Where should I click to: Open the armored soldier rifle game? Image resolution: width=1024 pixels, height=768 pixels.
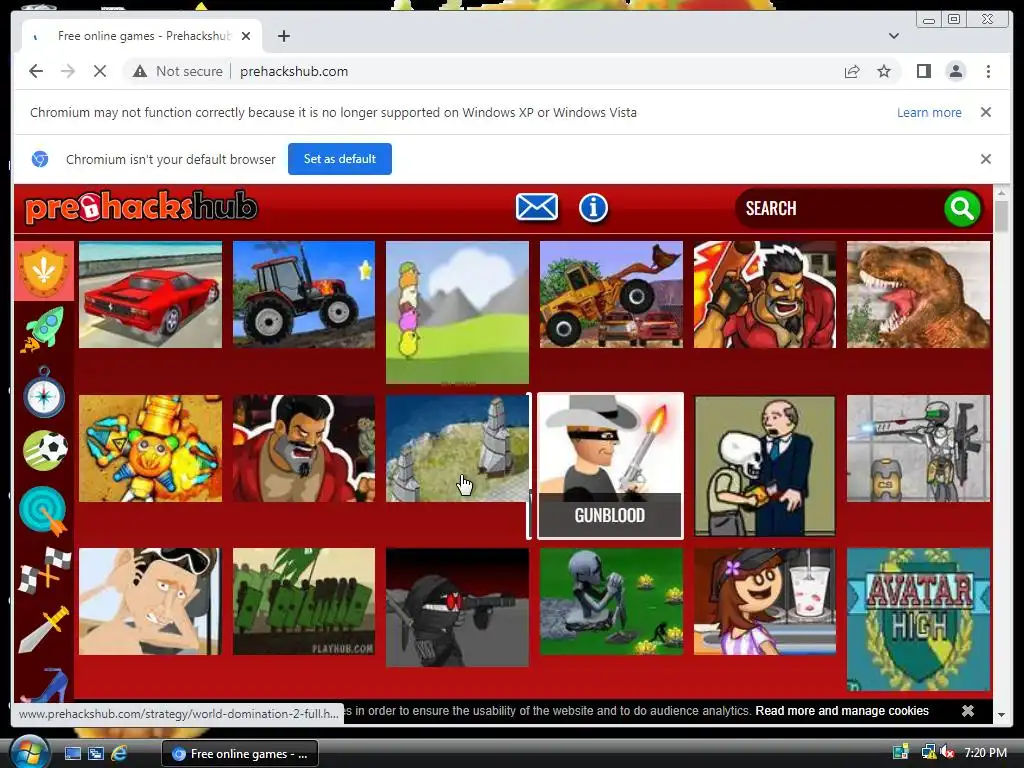pos(918,449)
